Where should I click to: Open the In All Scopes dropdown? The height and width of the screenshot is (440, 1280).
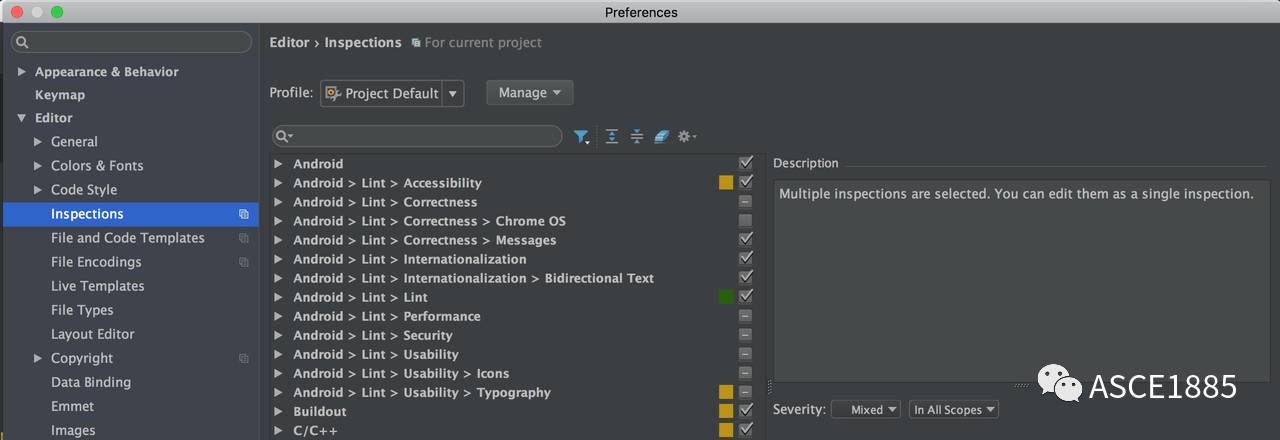coord(954,410)
